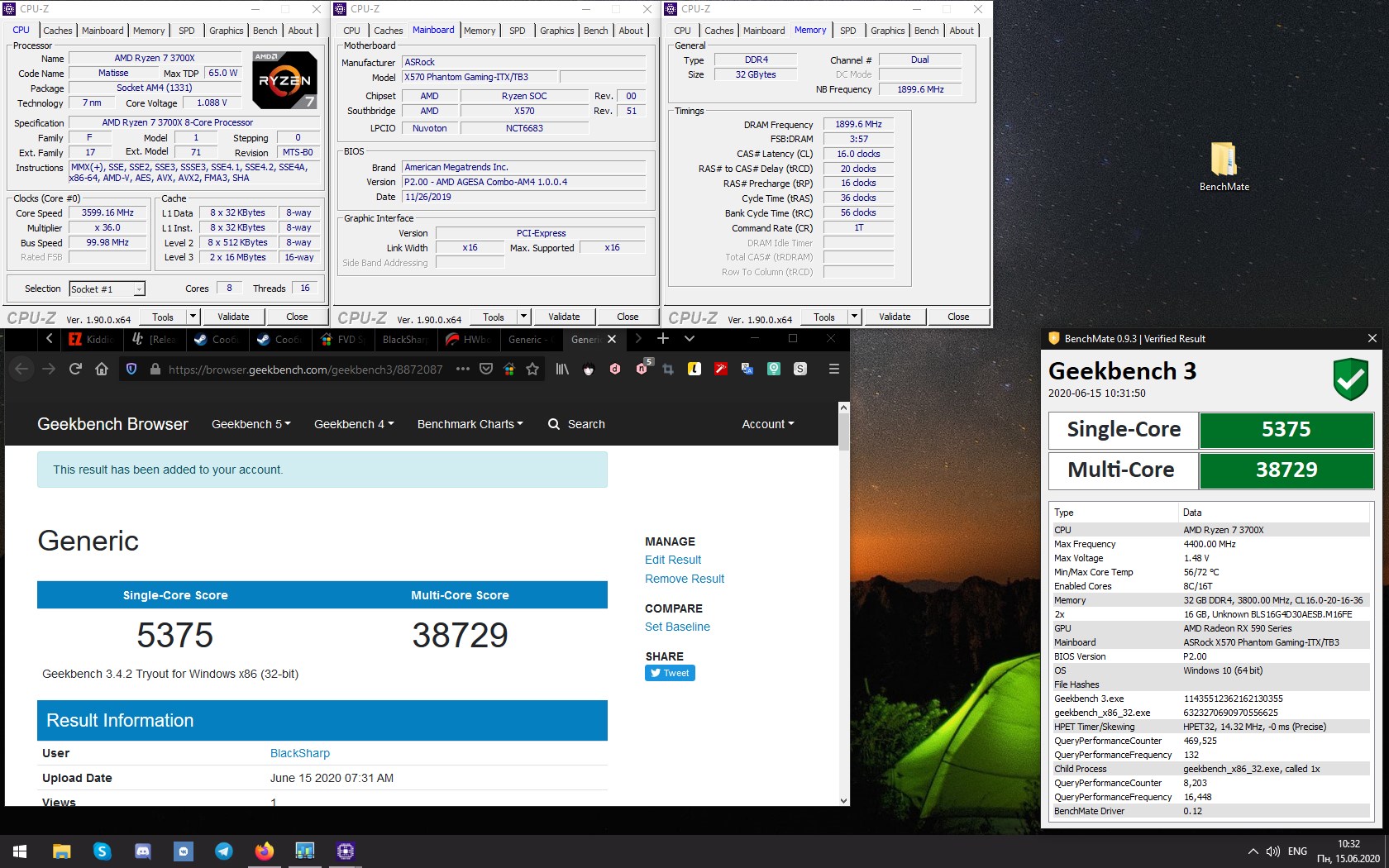The width and height of the screenshot is (1389, 868).
Task: Switch to FVD Firefox tab
Action: point(343,339)
